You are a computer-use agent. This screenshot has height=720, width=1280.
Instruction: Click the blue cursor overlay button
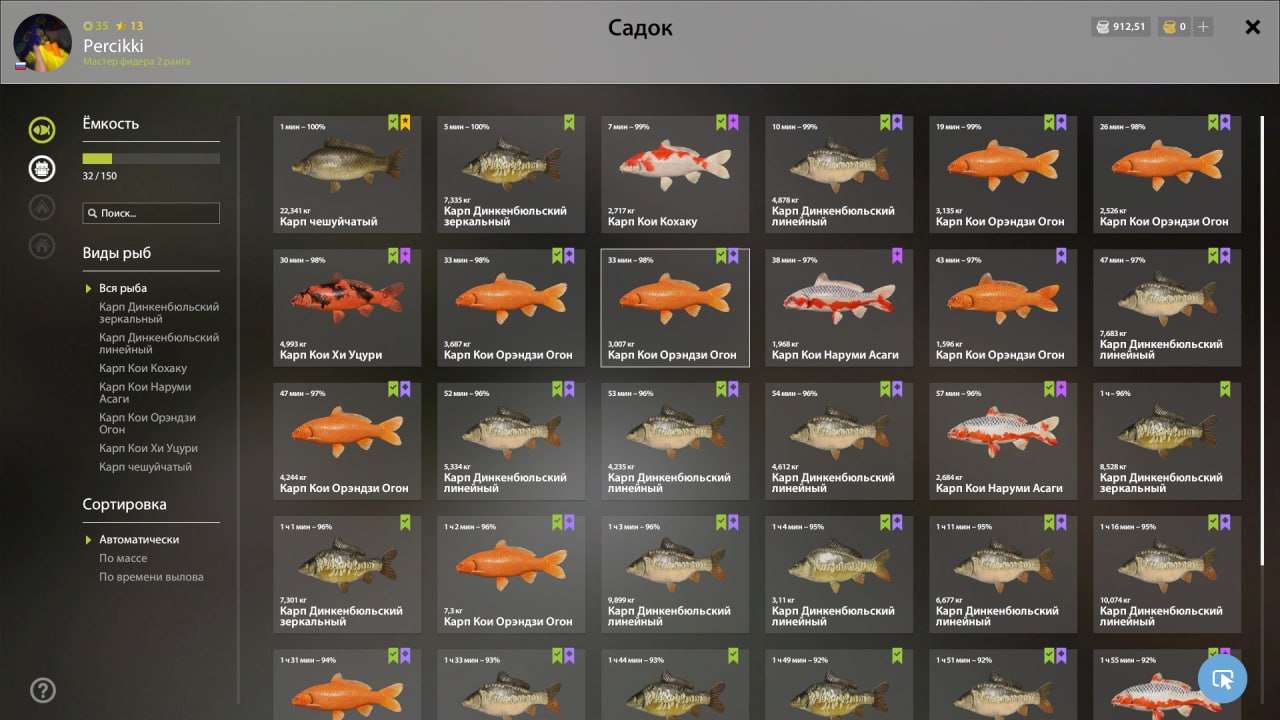pos(1222,679)
